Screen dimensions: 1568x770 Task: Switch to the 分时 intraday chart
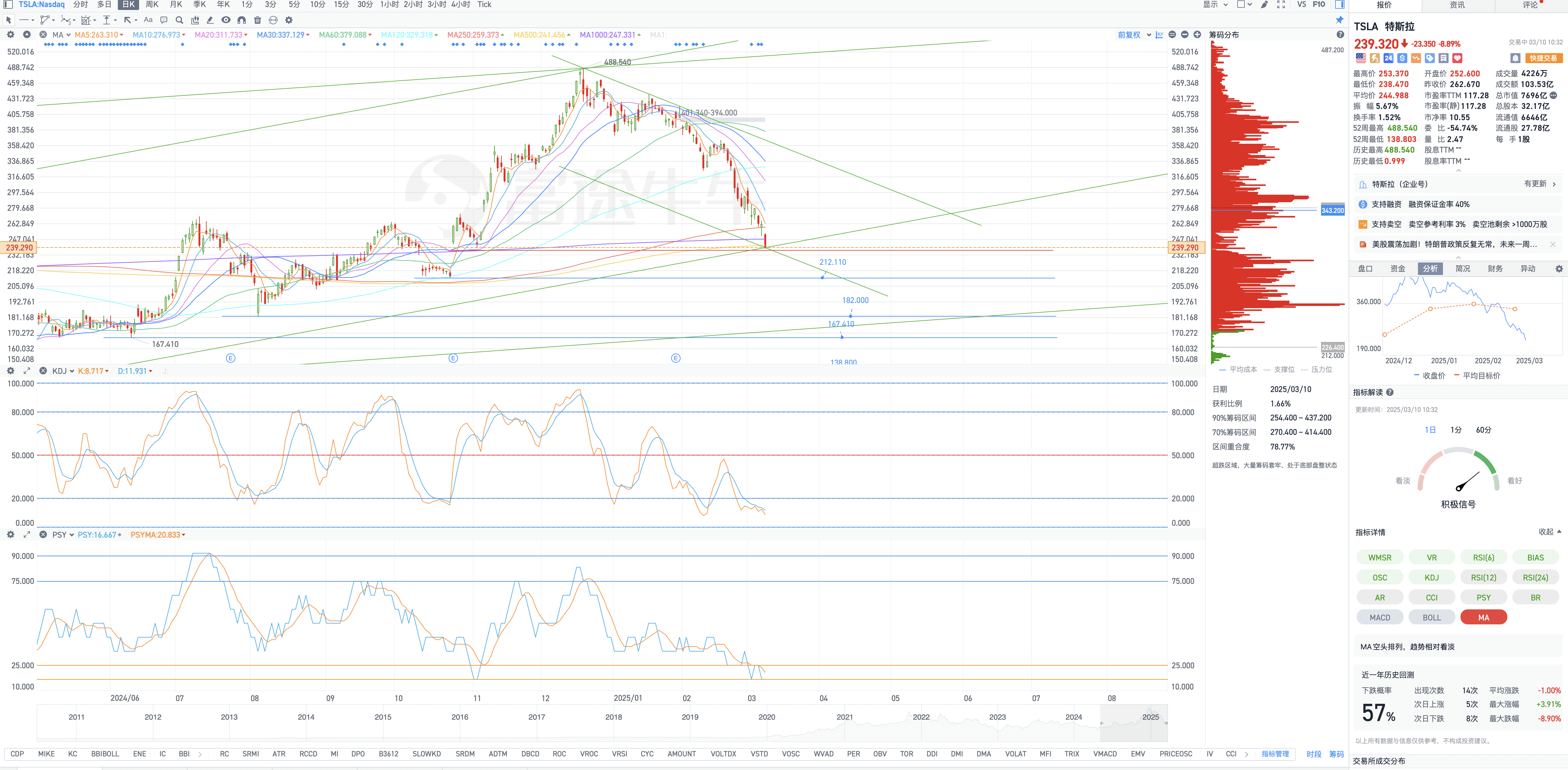point(80,4)
